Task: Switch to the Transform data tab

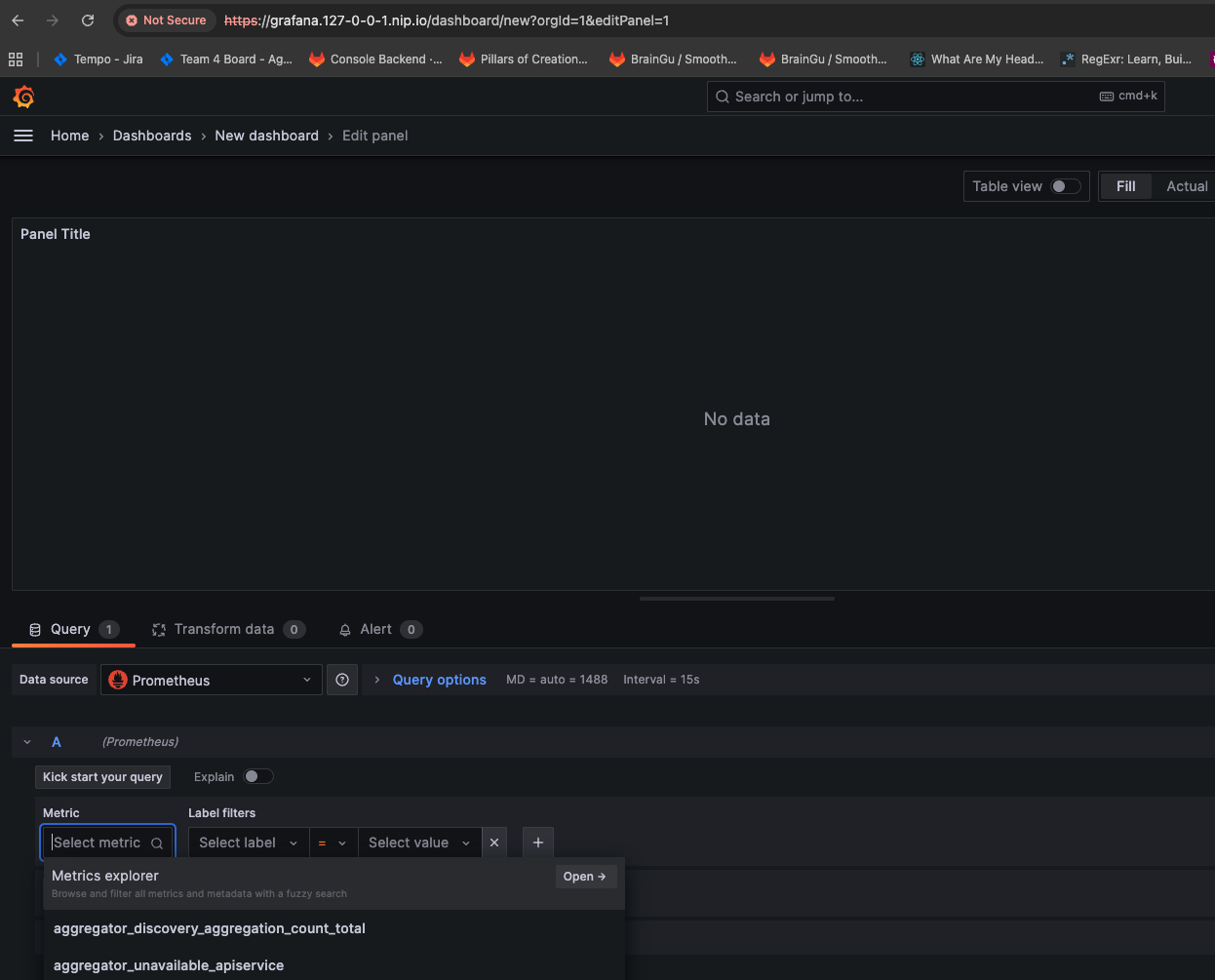Action: coord(228,629)
